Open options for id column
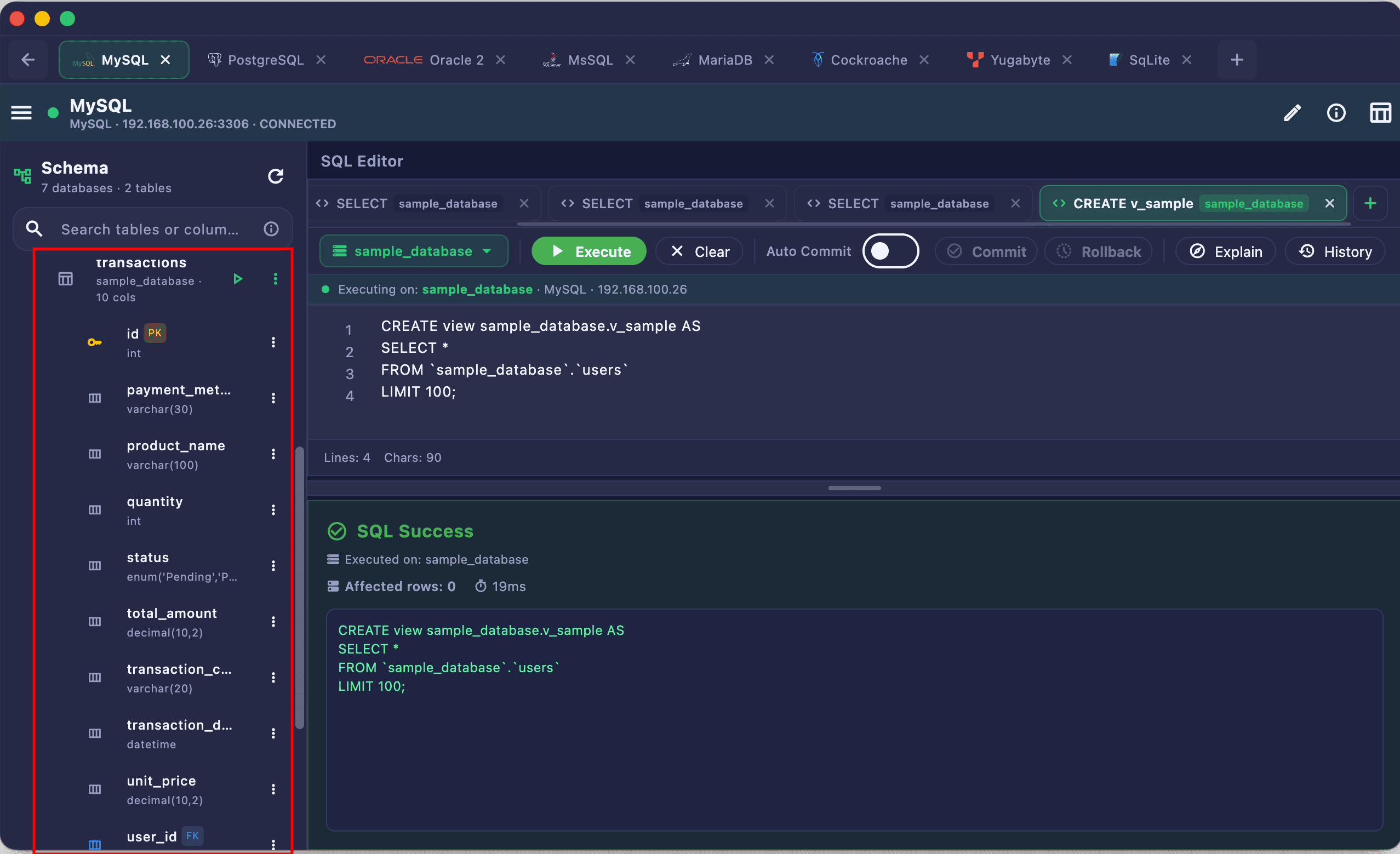The width and height of the screenshot is (1400, 854). 273,342
